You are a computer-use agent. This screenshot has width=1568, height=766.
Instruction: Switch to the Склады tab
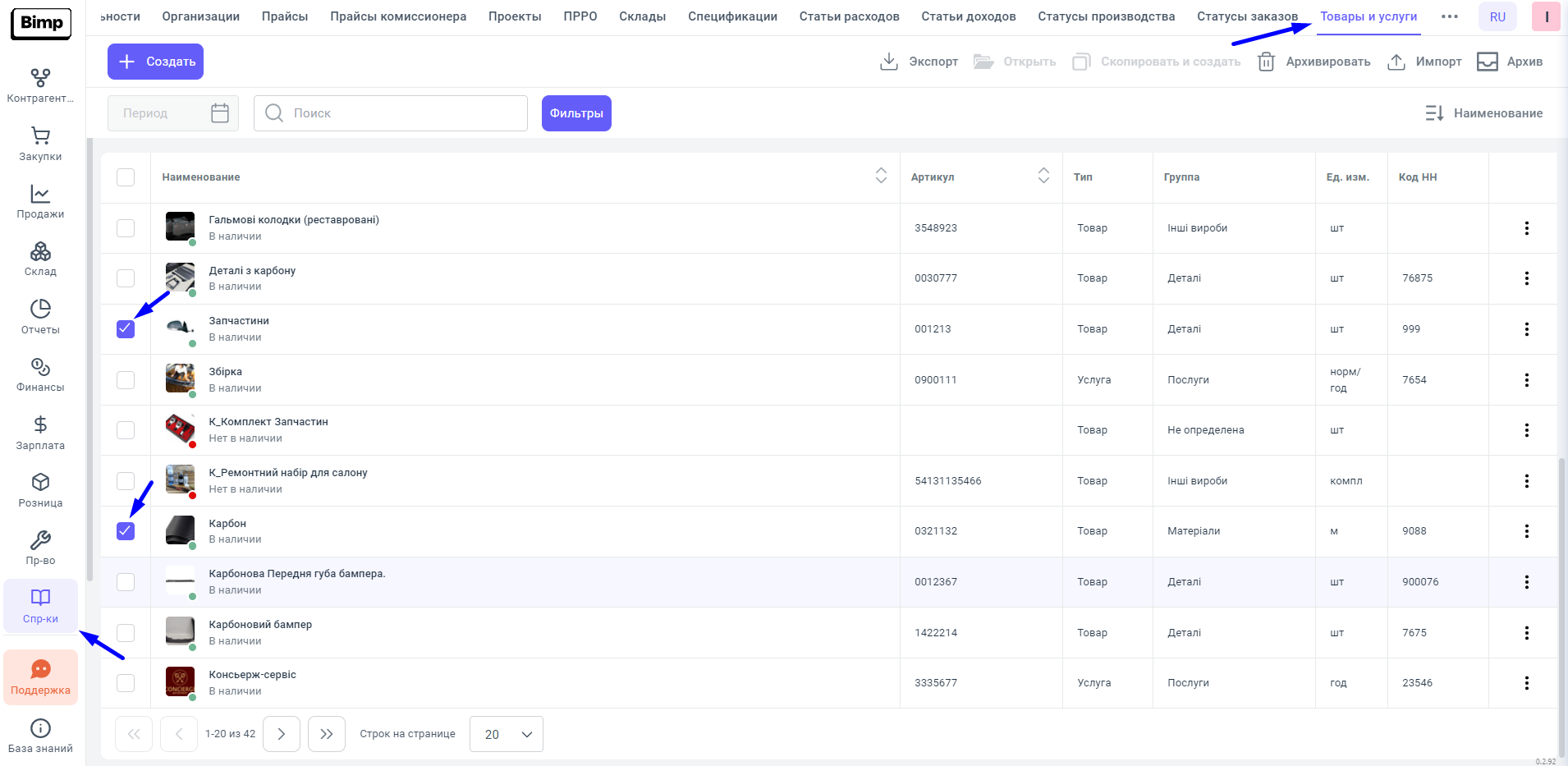pos(642,16)
